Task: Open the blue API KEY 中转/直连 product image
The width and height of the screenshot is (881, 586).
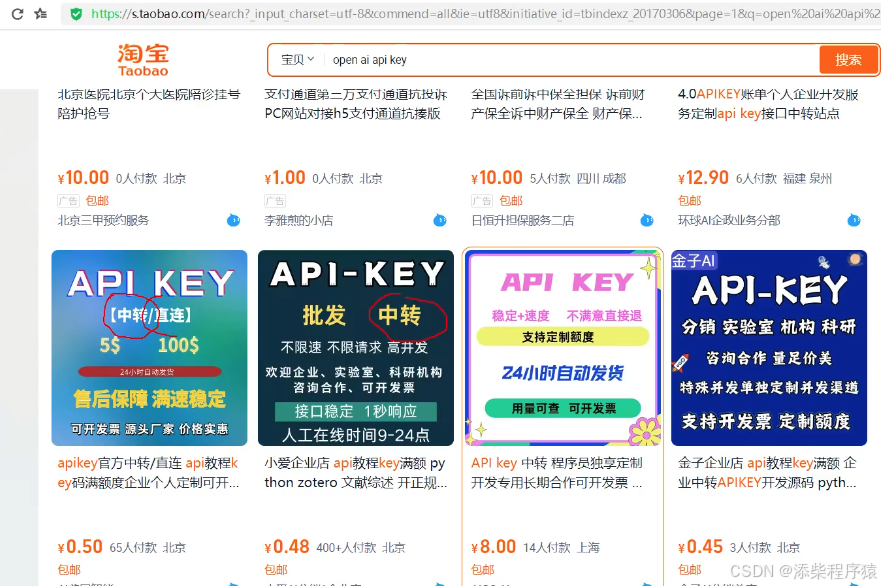Action: click(149, 348)
